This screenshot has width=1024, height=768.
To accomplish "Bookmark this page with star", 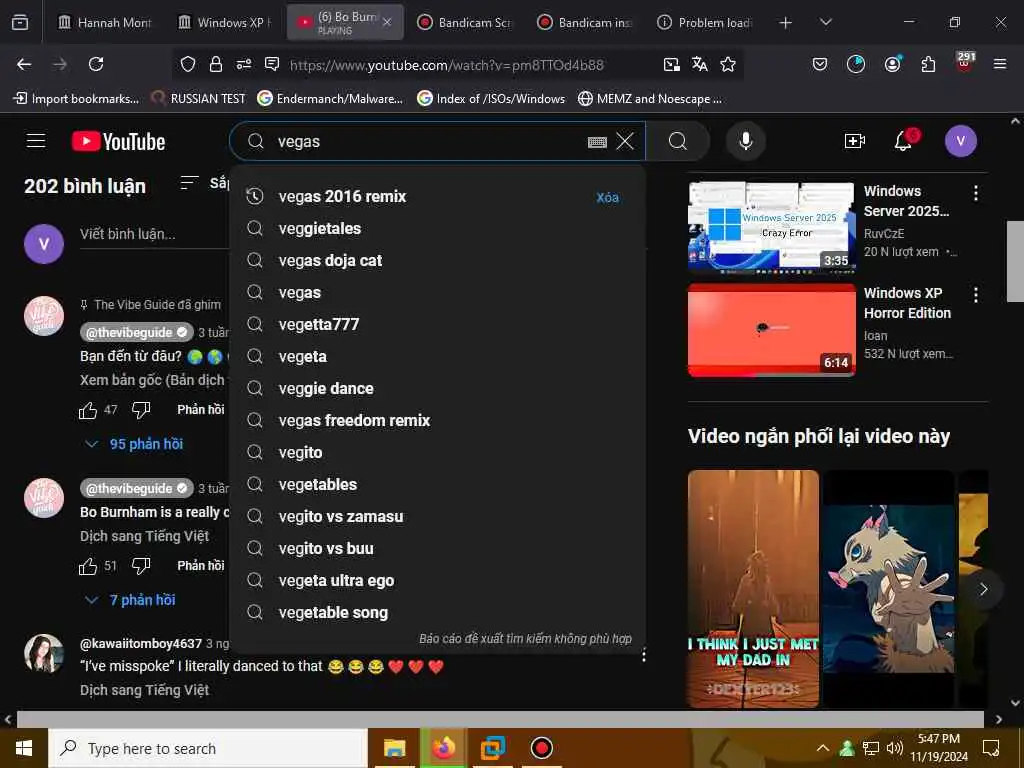I will click(x=728, y=64).
